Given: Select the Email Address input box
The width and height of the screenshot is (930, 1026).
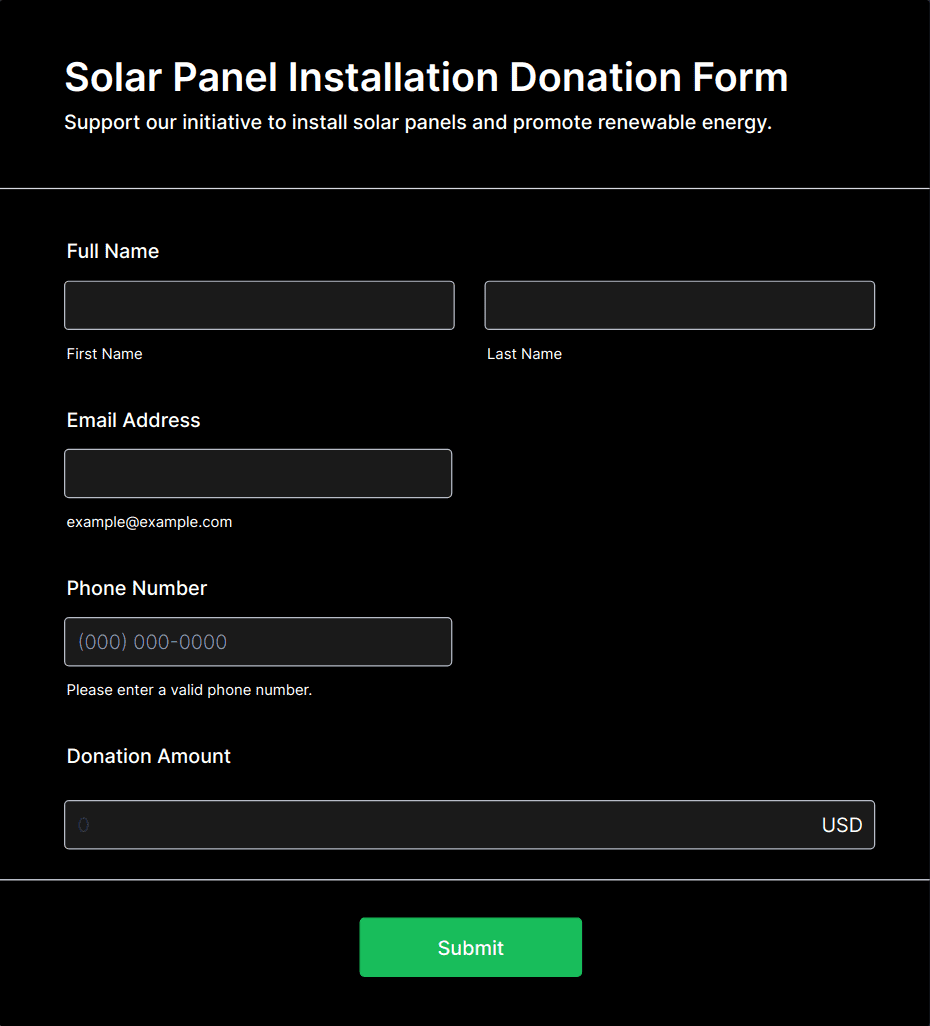Looking at the screenshot, I should pos(258,473).
